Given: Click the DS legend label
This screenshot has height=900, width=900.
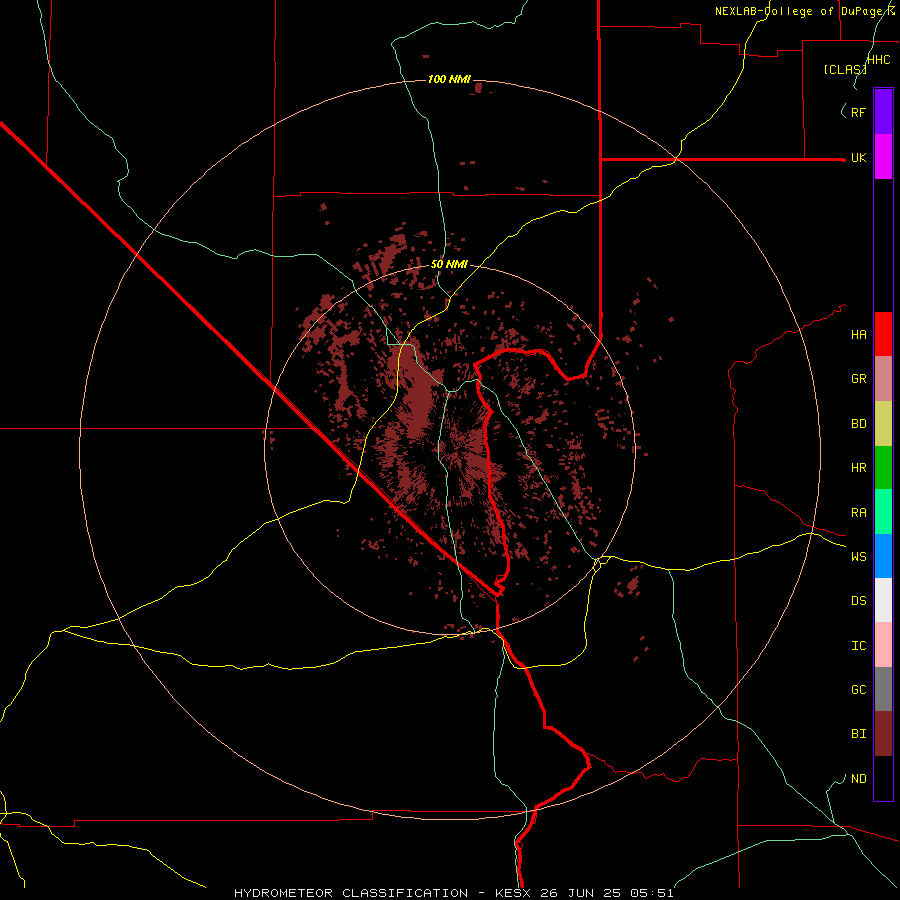Looking at the screenshot, I should (858, 601).
